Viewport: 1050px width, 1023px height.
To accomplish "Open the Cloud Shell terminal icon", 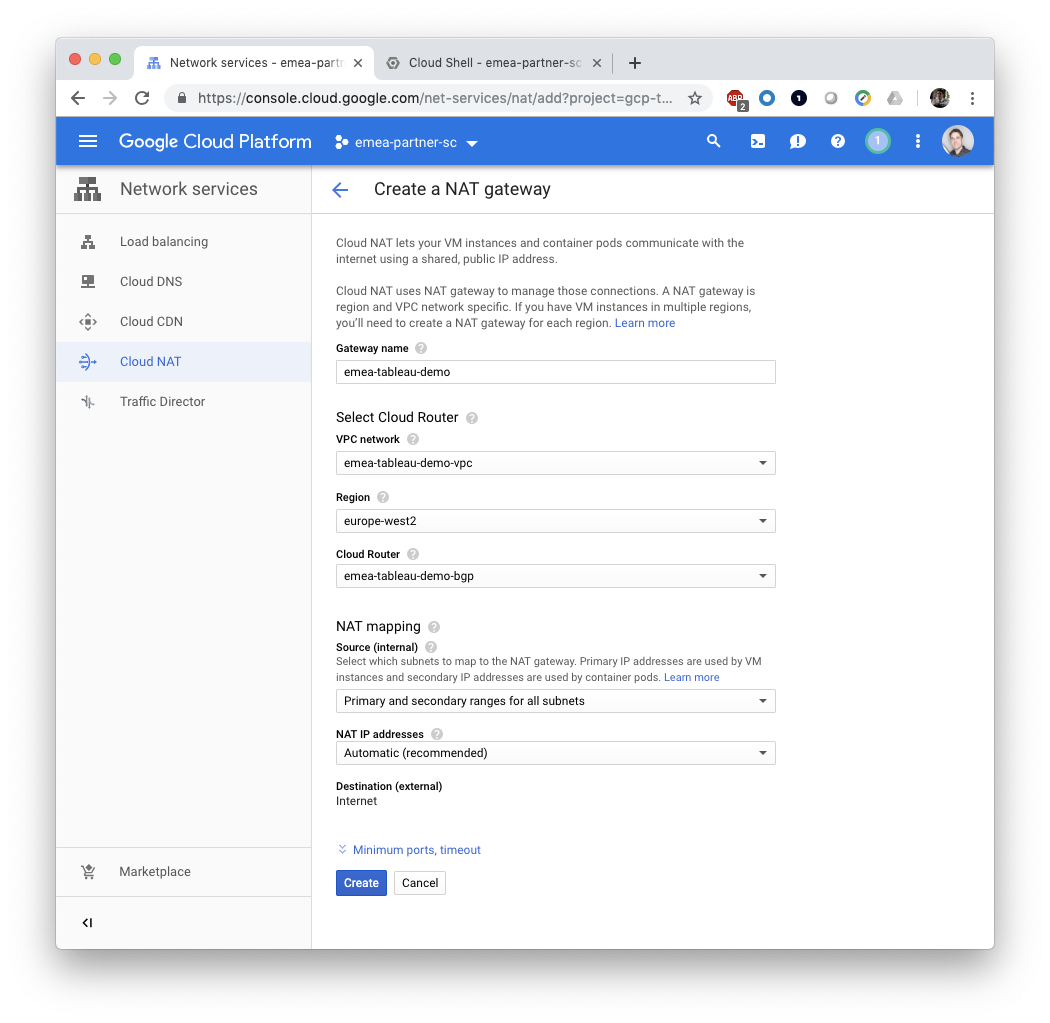I will [757, 141].
